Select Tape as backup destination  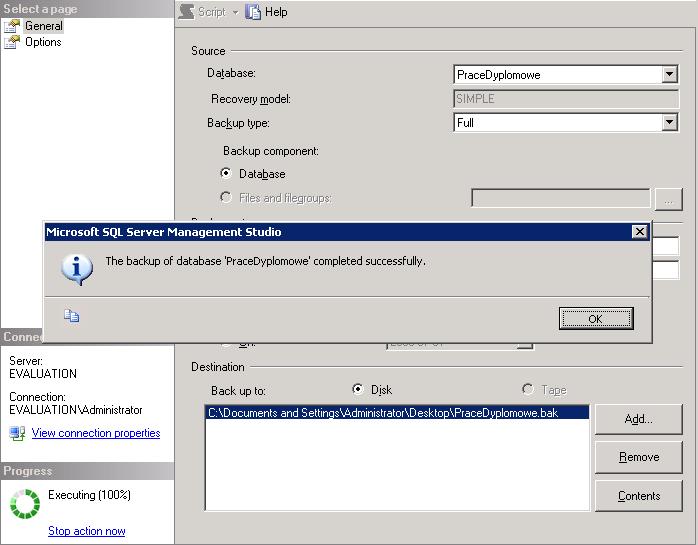pyautogui.click(x=528, y=390)
